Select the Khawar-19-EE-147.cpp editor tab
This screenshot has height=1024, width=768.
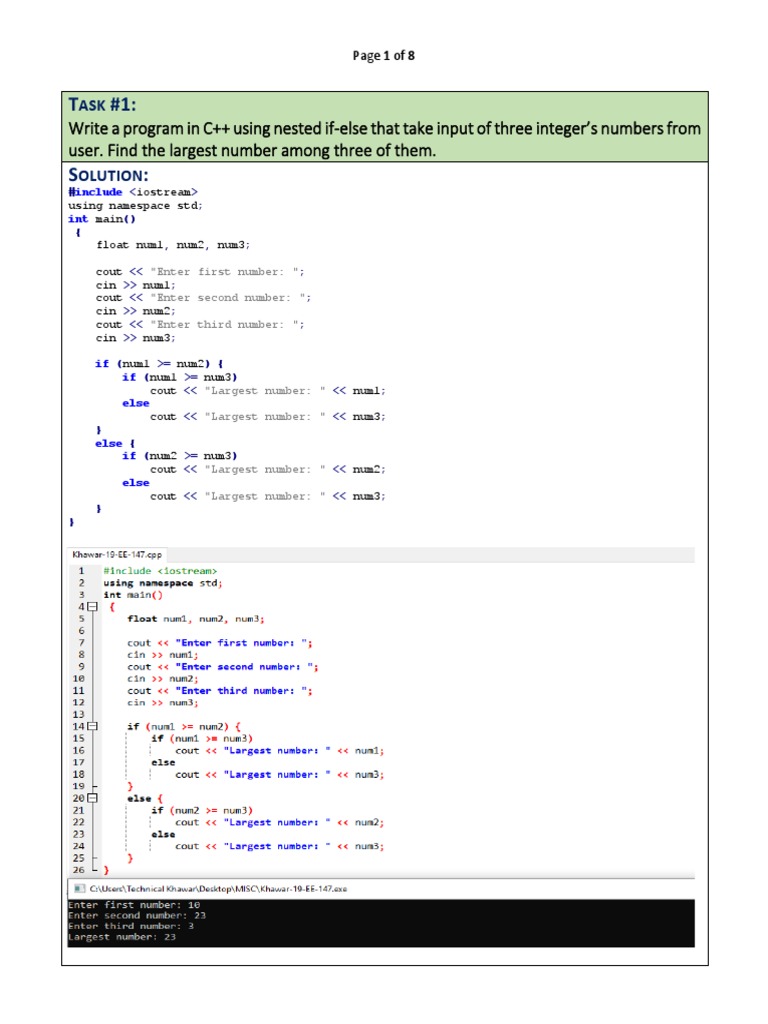[117, 554]
